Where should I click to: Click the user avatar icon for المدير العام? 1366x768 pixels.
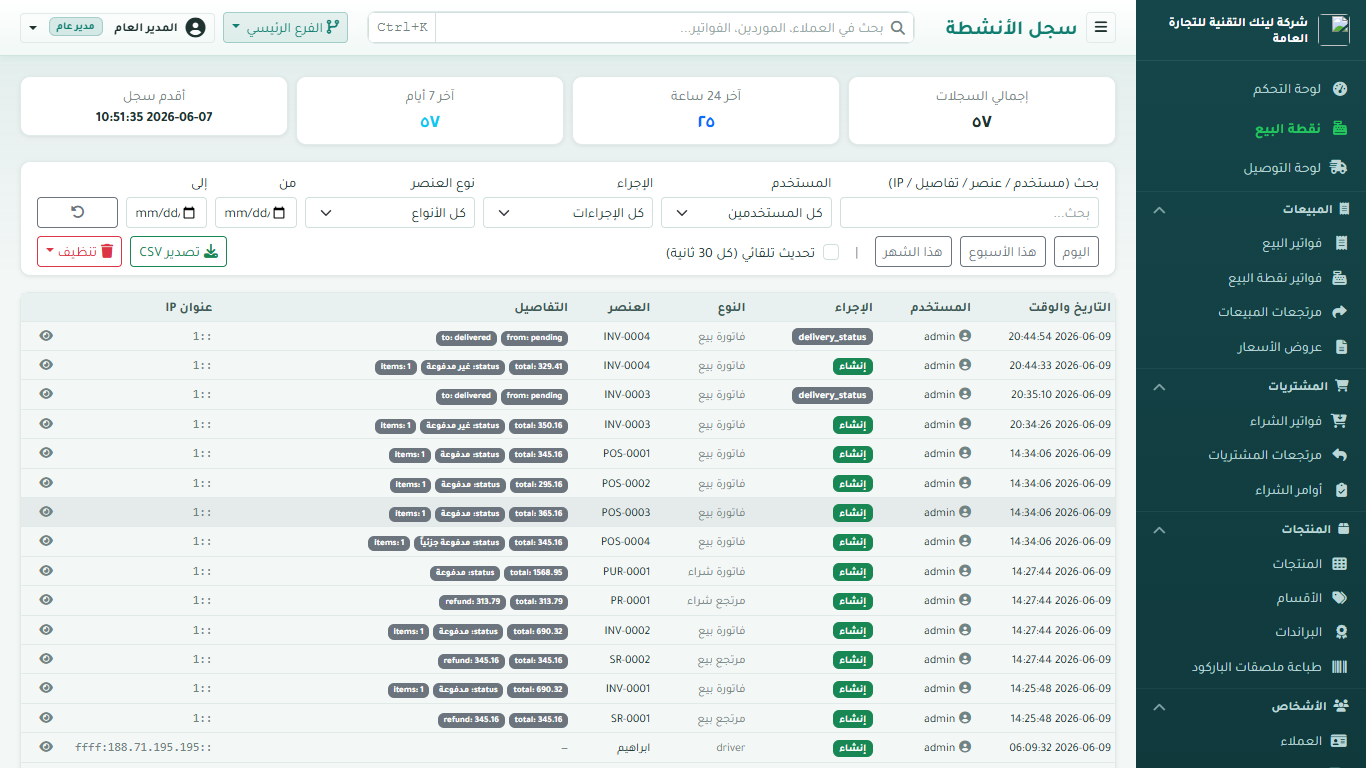(x=196, y=28)
